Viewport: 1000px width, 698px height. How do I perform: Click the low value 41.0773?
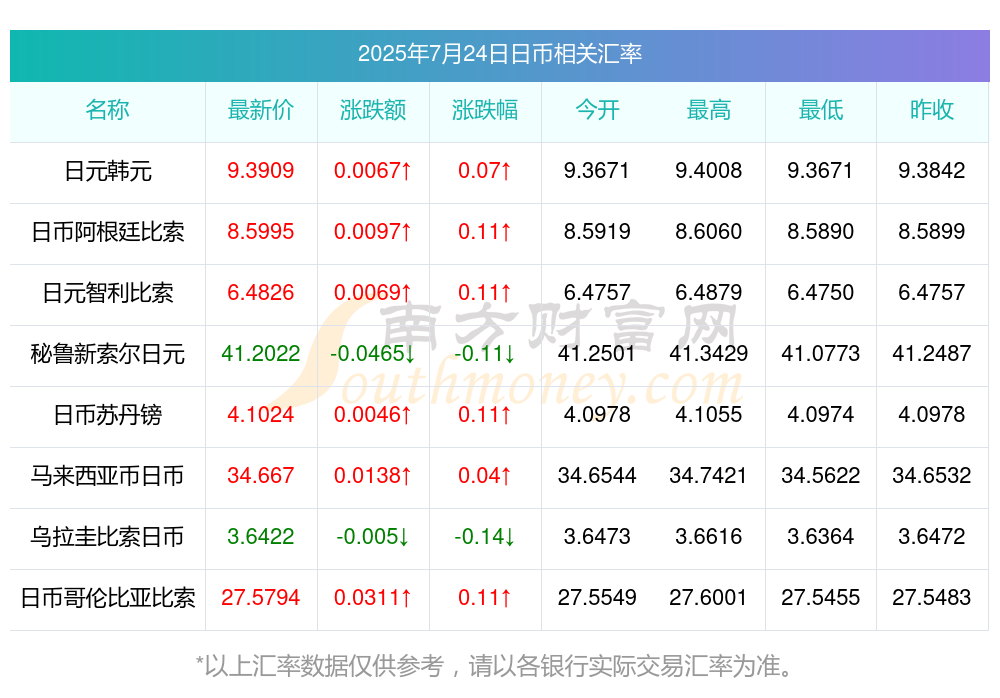tap(821, 353)
